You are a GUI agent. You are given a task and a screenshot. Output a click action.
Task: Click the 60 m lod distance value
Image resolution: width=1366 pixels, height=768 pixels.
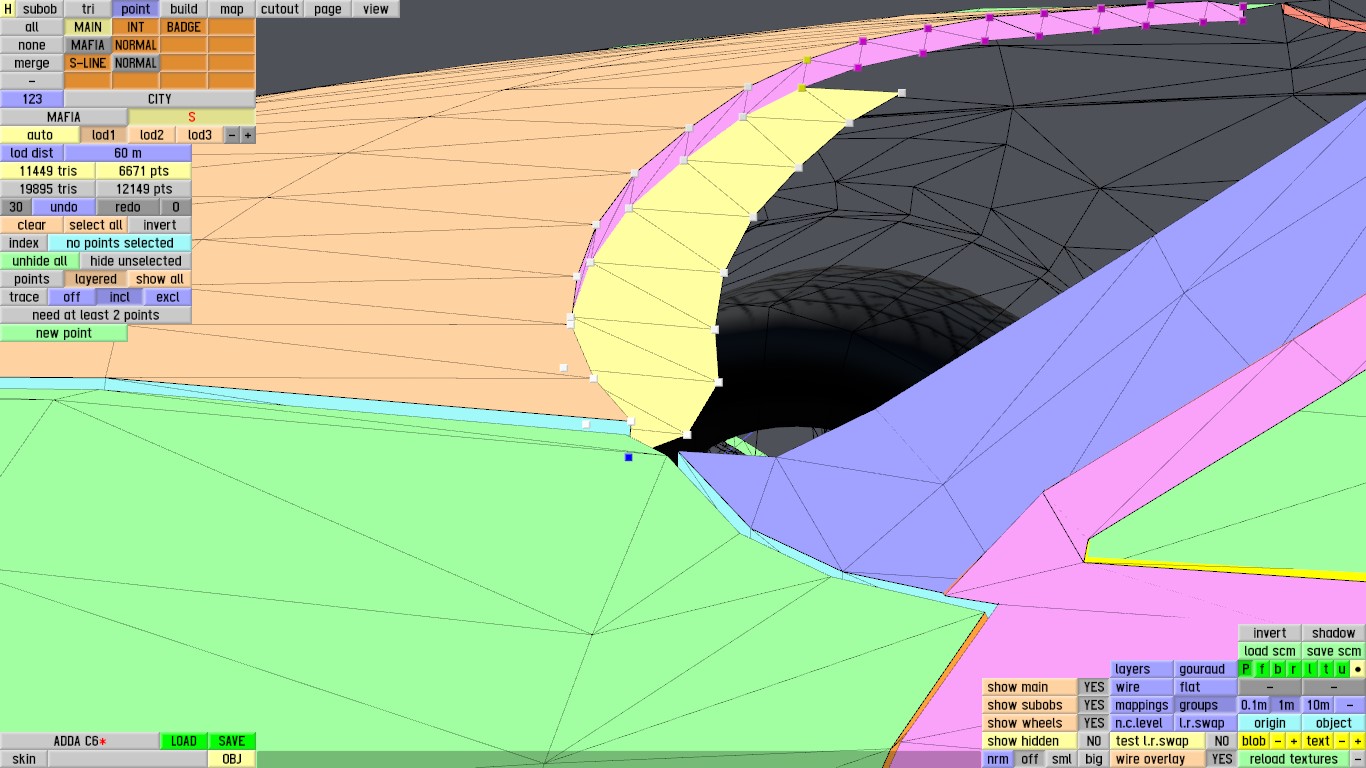coord(128,153)
